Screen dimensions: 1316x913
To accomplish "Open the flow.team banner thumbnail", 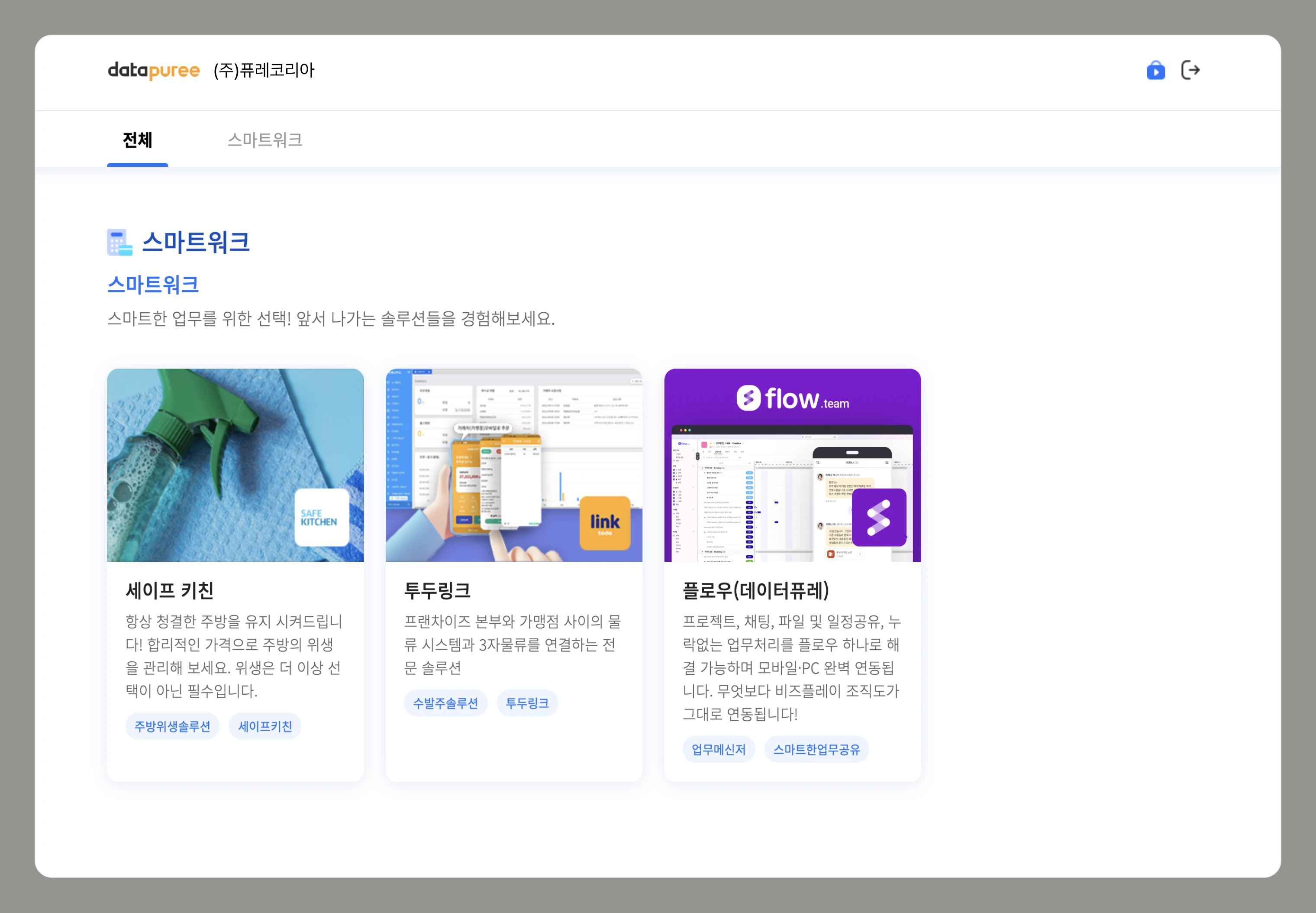I will pos(792,465).
